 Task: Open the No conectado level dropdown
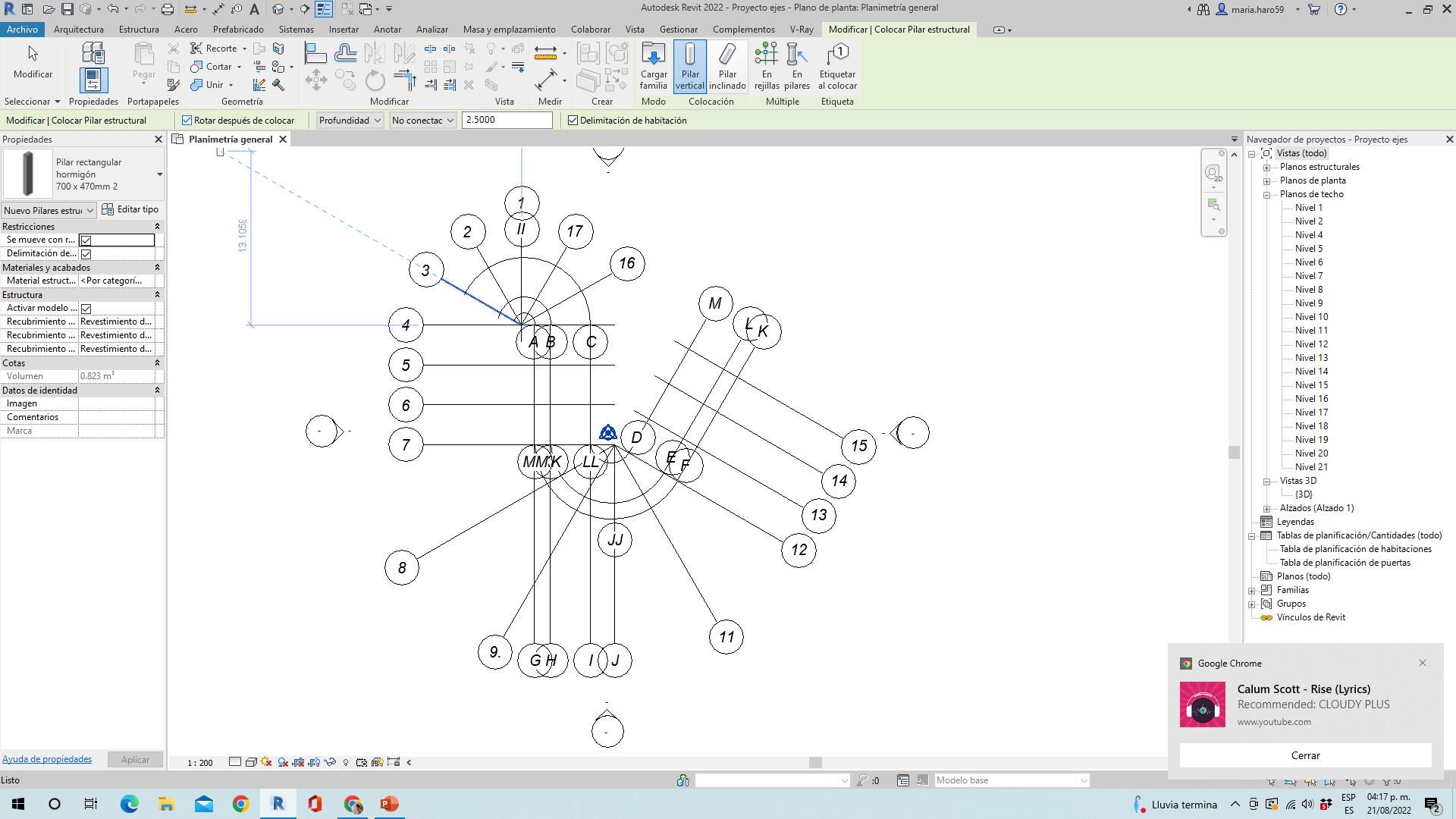tap(422, 121)
